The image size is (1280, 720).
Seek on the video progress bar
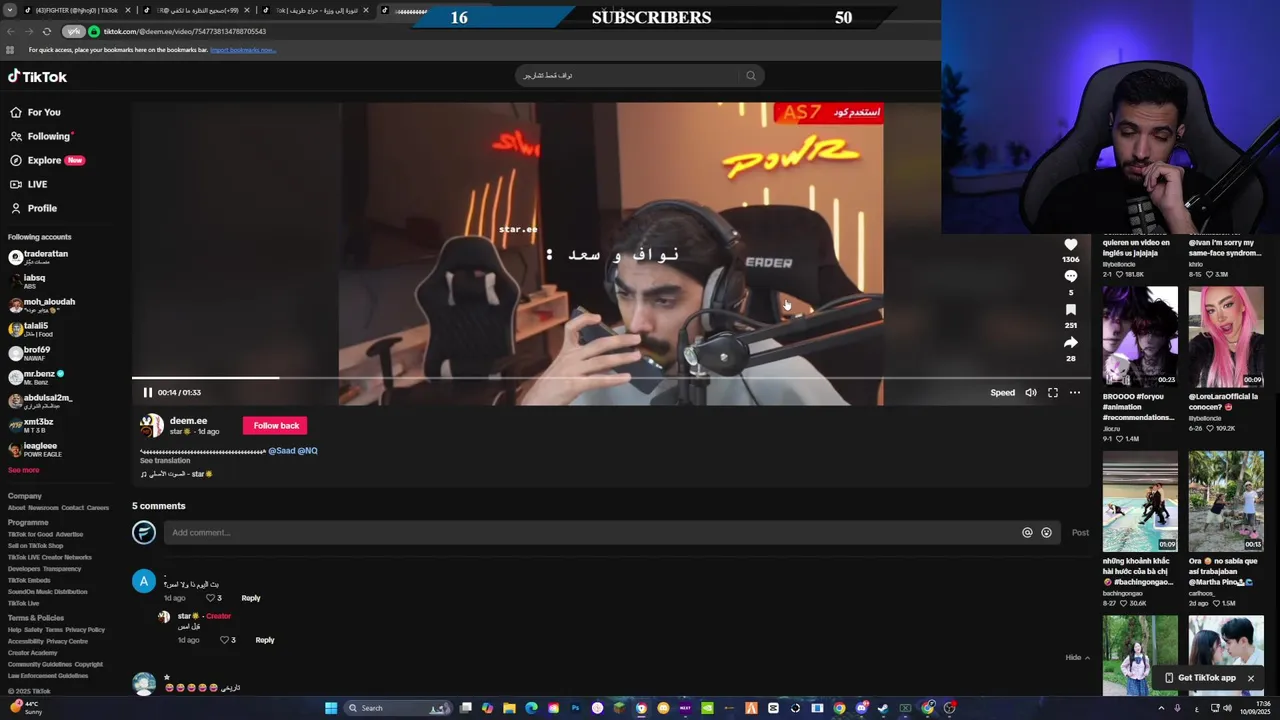coord(611,378)
